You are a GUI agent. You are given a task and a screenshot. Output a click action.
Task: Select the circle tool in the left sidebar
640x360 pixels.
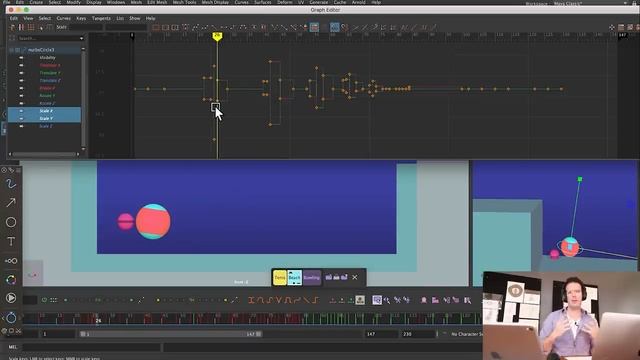coord(11,222)
